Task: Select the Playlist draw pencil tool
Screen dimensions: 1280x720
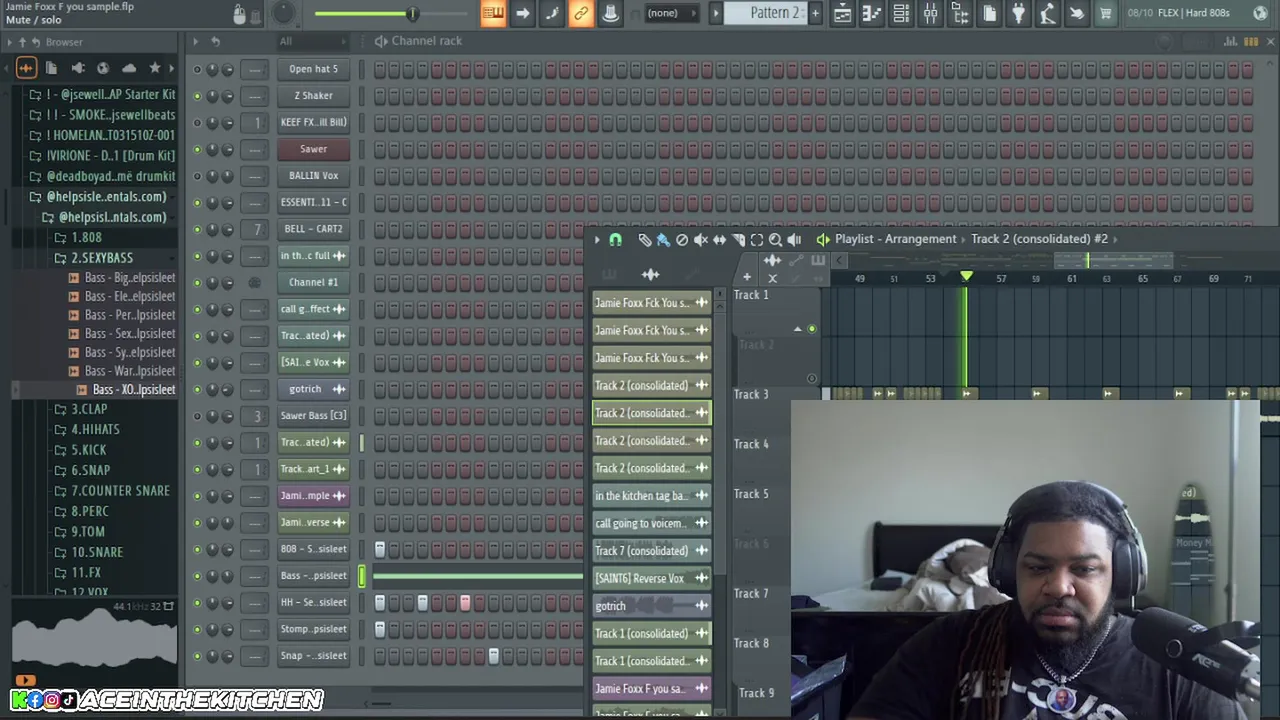Action: click(x=644, y=240)
